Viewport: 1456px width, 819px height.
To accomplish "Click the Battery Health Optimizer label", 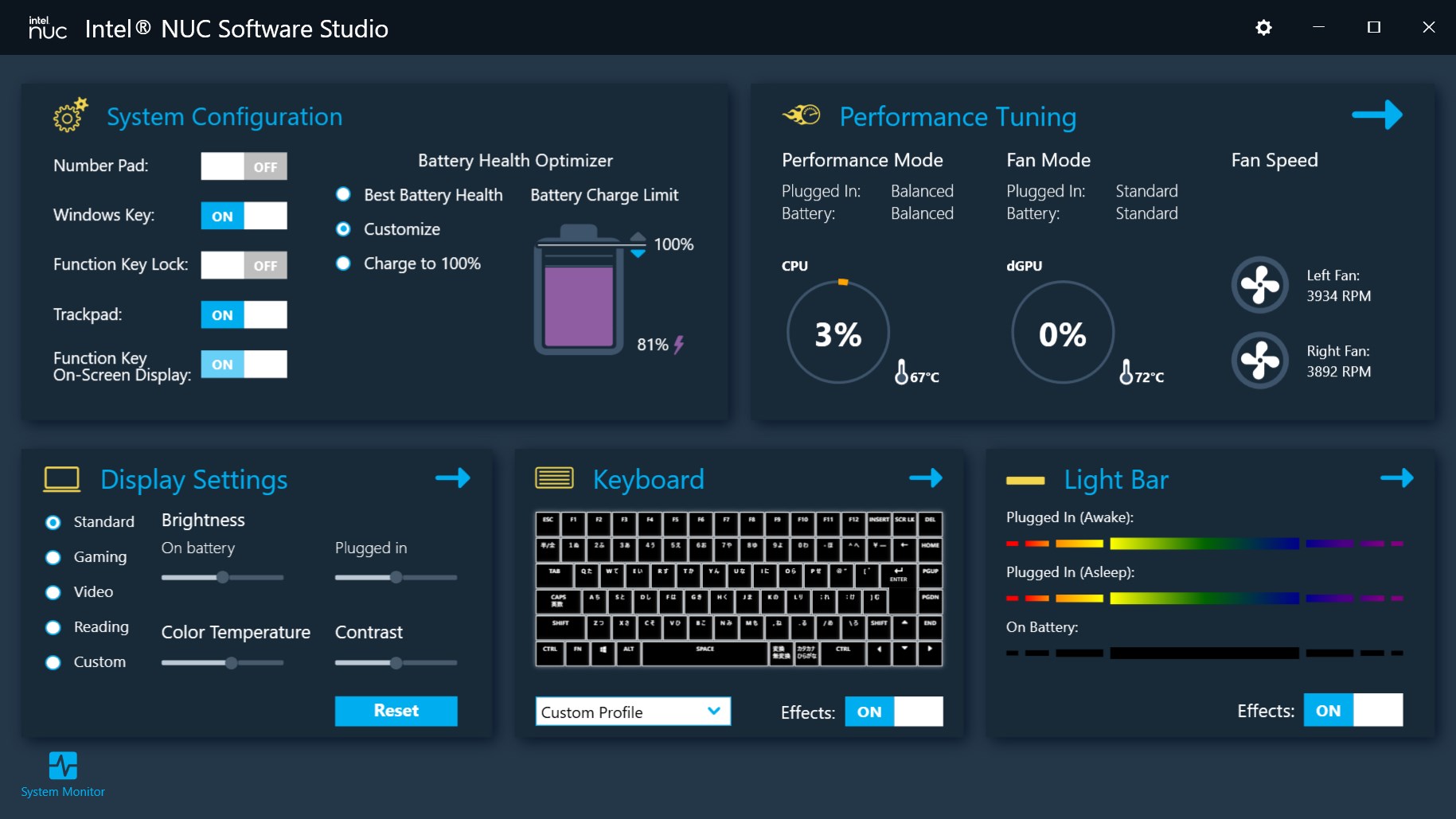I will (x=515, y=161).
